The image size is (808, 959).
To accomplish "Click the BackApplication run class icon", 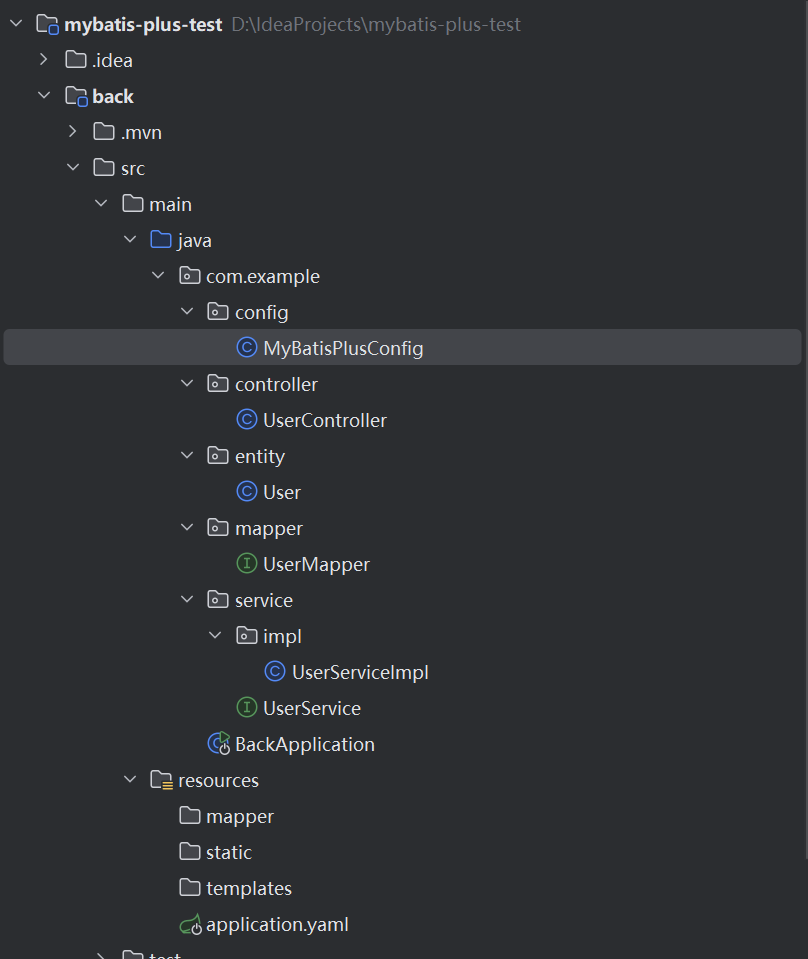I will tap(218, 744).
